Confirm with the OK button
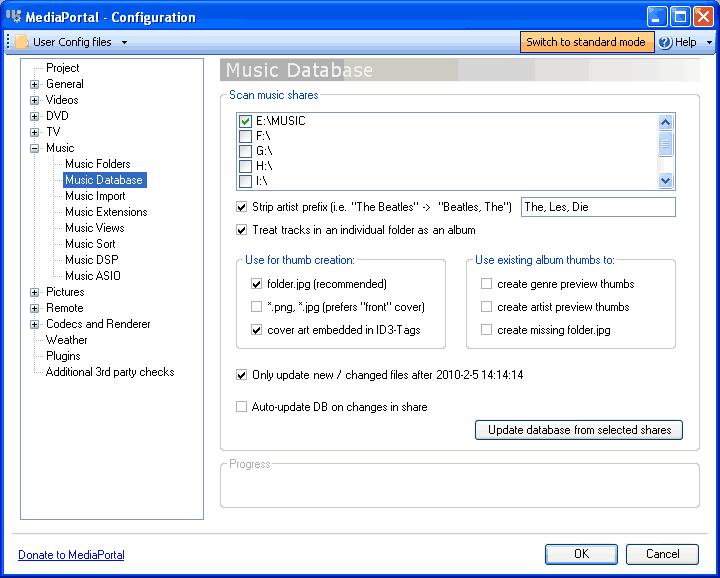 pos(581,554)
